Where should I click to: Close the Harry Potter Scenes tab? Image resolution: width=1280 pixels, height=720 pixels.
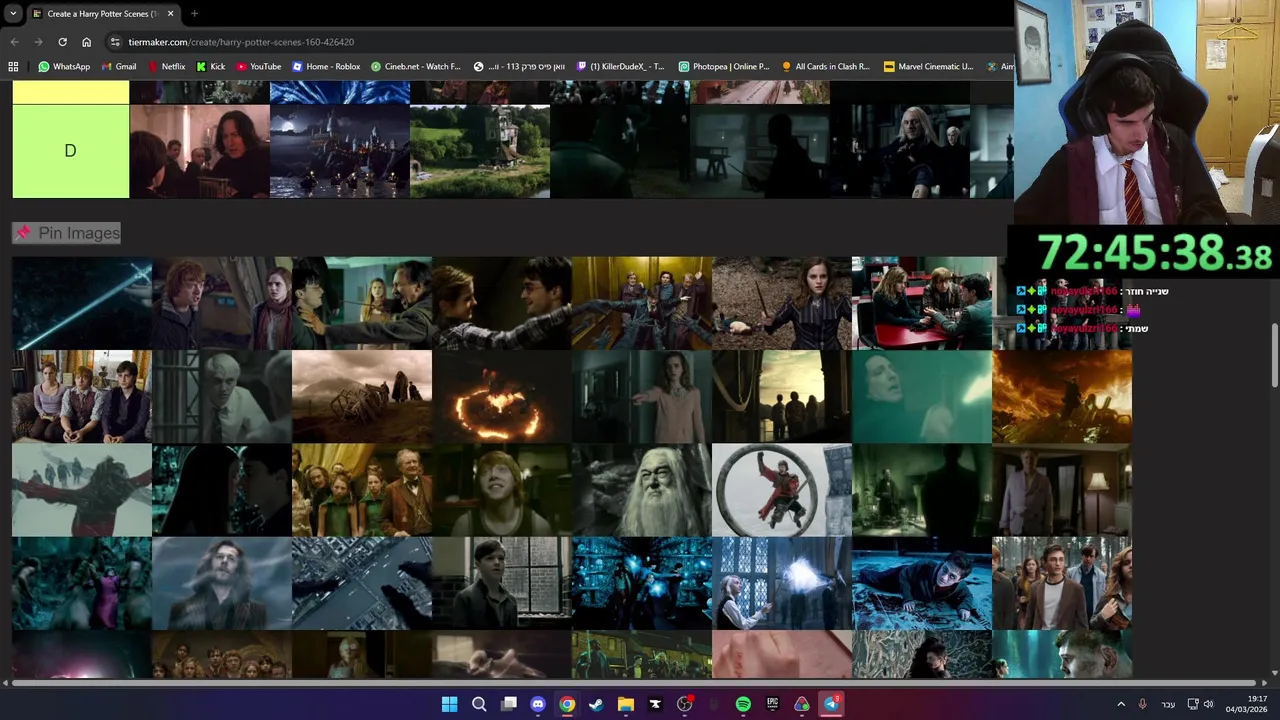tap(170, 14)
